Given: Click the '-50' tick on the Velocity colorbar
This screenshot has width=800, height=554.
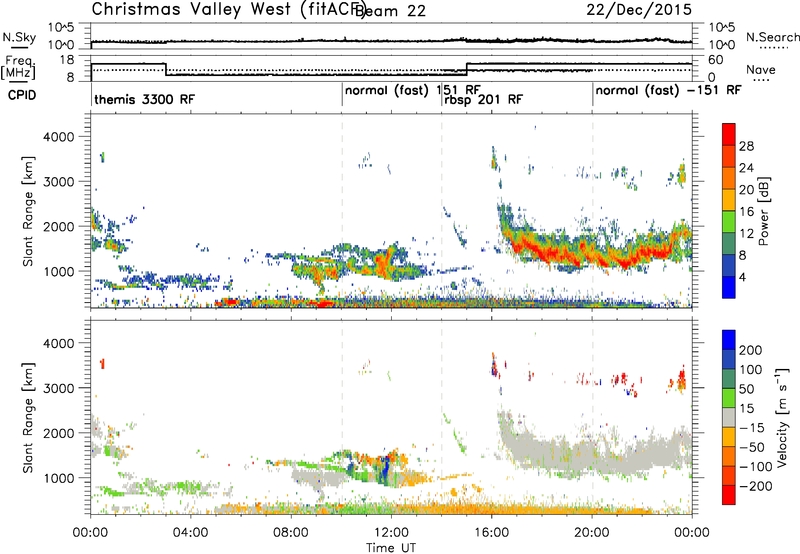Looking at the screenshot, I should (752, 447).
